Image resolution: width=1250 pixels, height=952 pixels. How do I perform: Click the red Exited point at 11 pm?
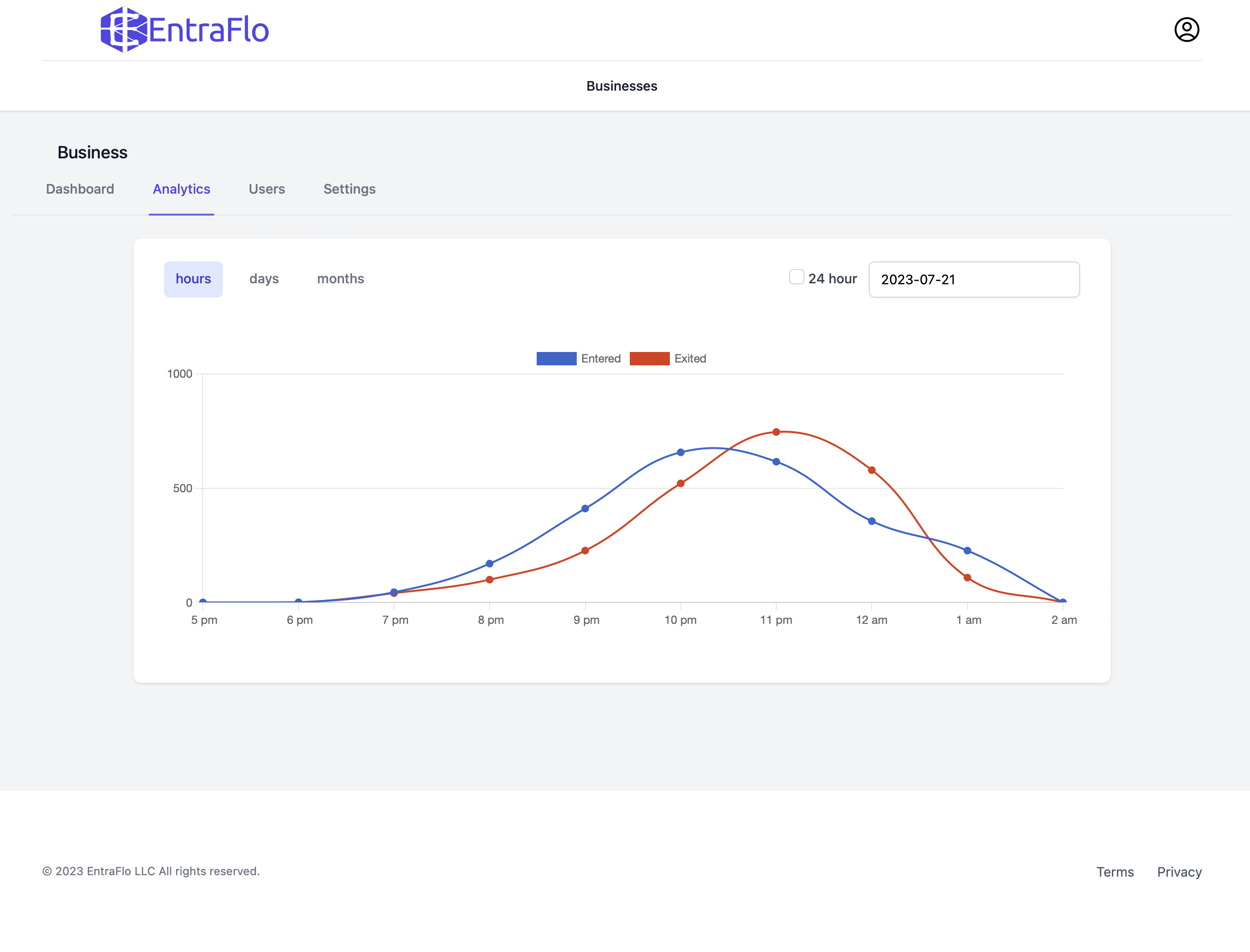[x=776, y=432]
